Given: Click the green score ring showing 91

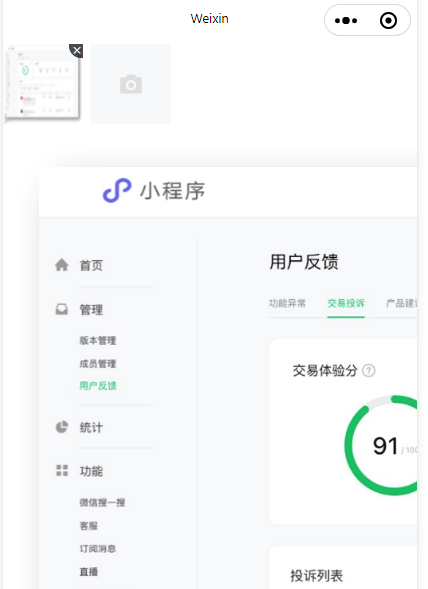Looking at the screenshot, I should point(381,445).
